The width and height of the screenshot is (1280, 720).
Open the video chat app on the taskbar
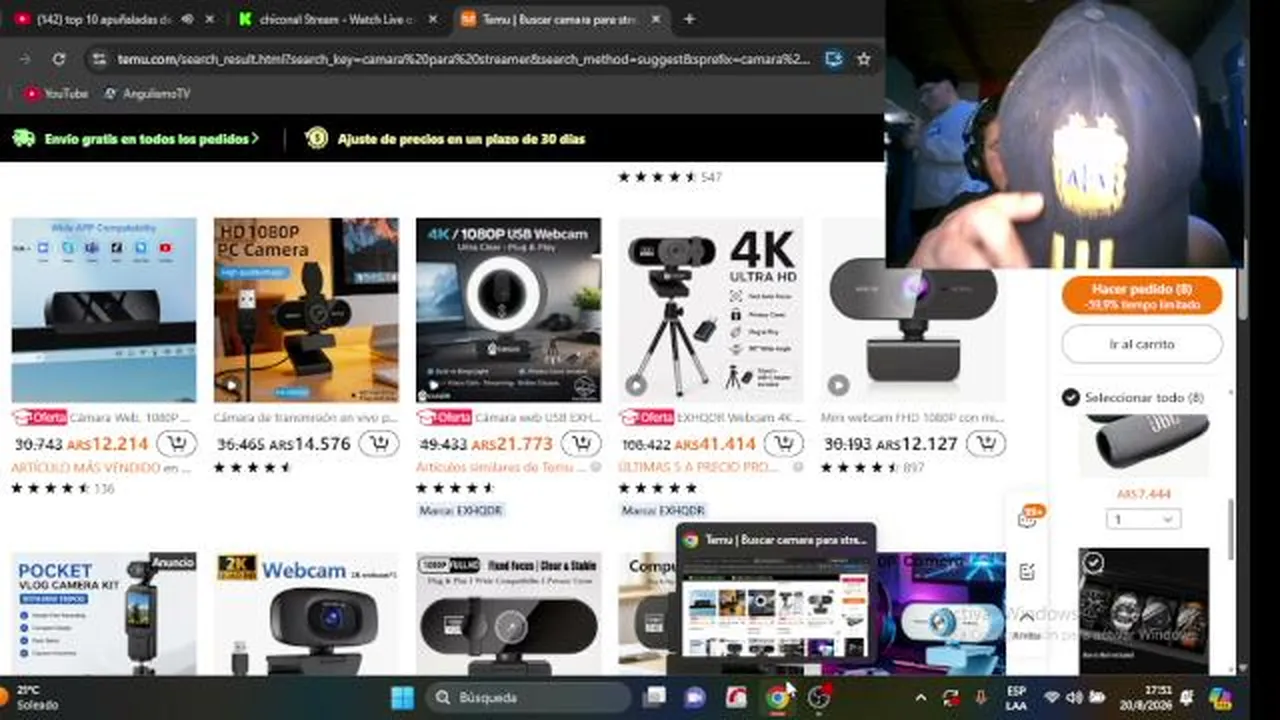(695, 697)
